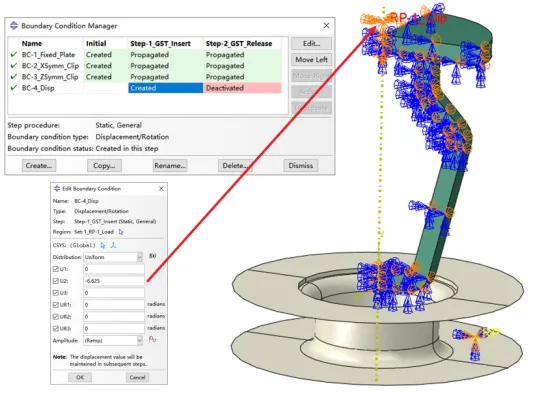Toggle the U3 checkbox
Viewport: 545px width, 396px height.
(x=56, y=293)
